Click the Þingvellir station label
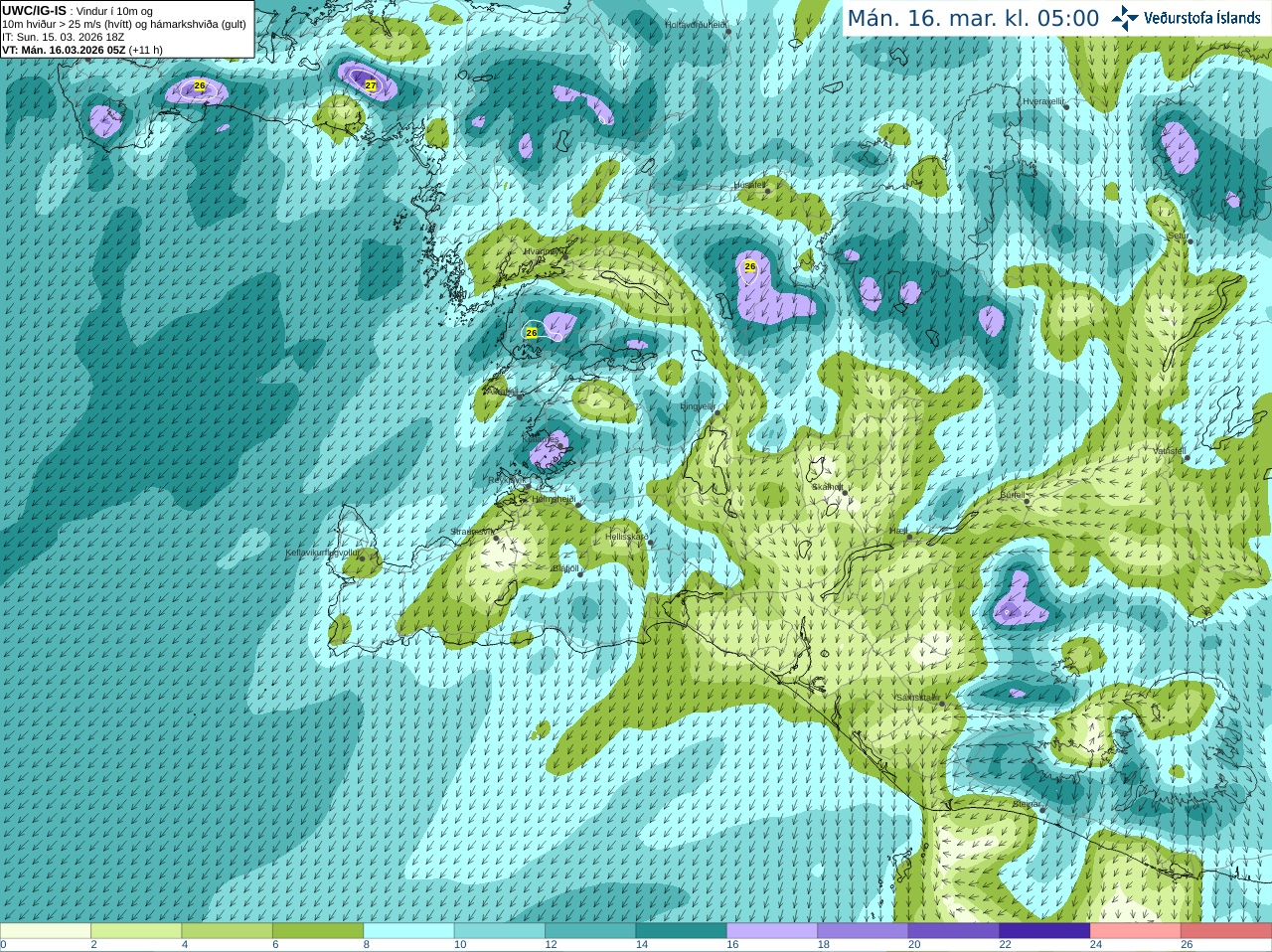1272x952 pixels. (x=698, y=406)
